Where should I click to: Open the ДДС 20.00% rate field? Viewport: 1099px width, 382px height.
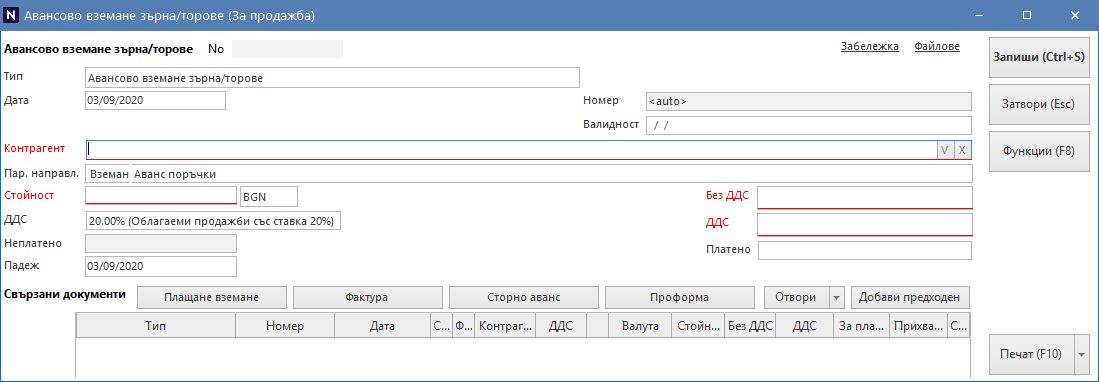213,221
